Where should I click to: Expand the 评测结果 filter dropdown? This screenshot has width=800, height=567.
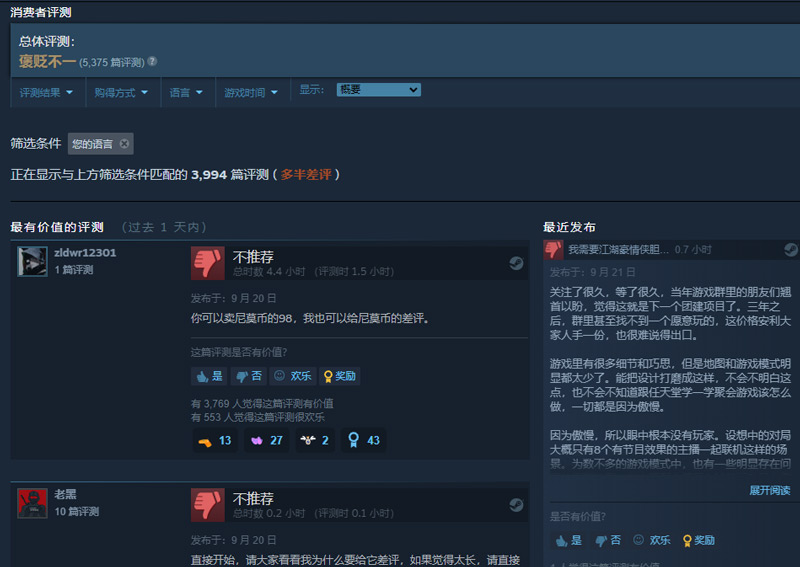coord(46,92)
